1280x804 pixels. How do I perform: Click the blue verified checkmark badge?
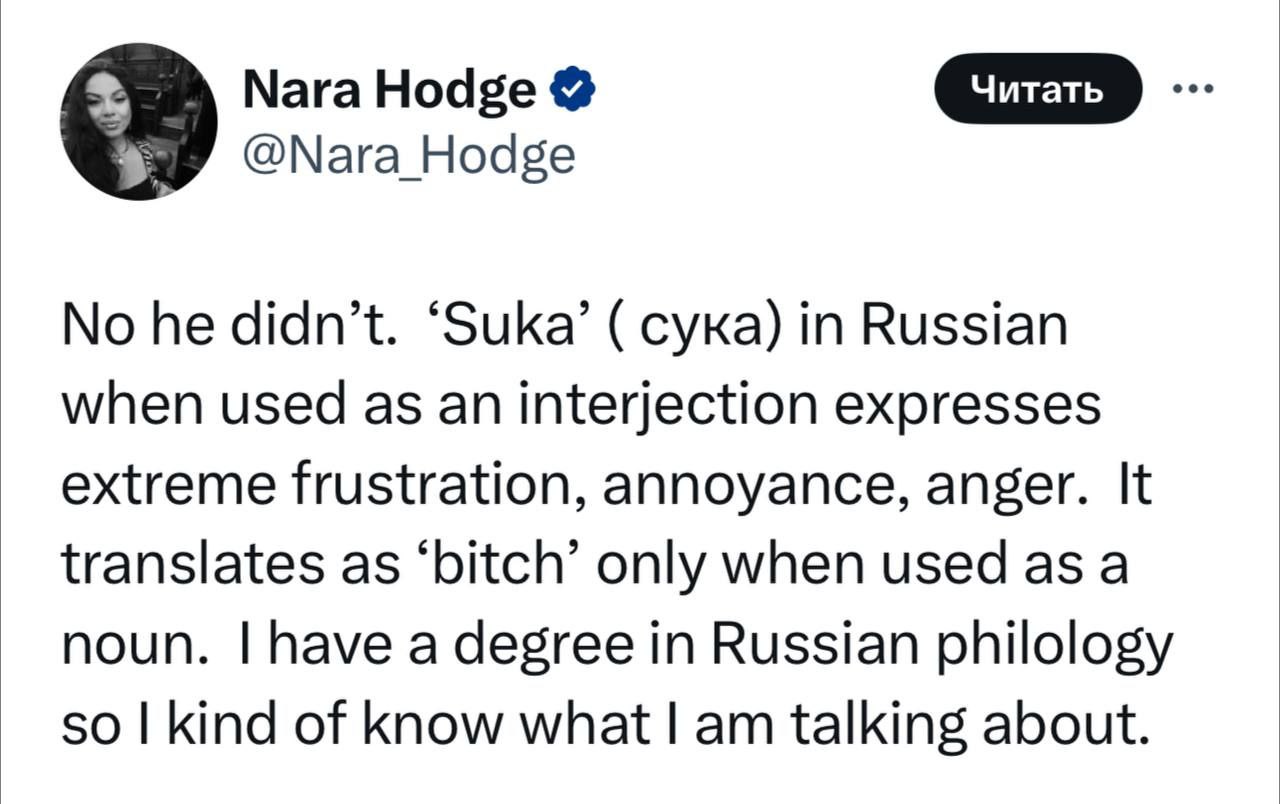click(574, 92)
